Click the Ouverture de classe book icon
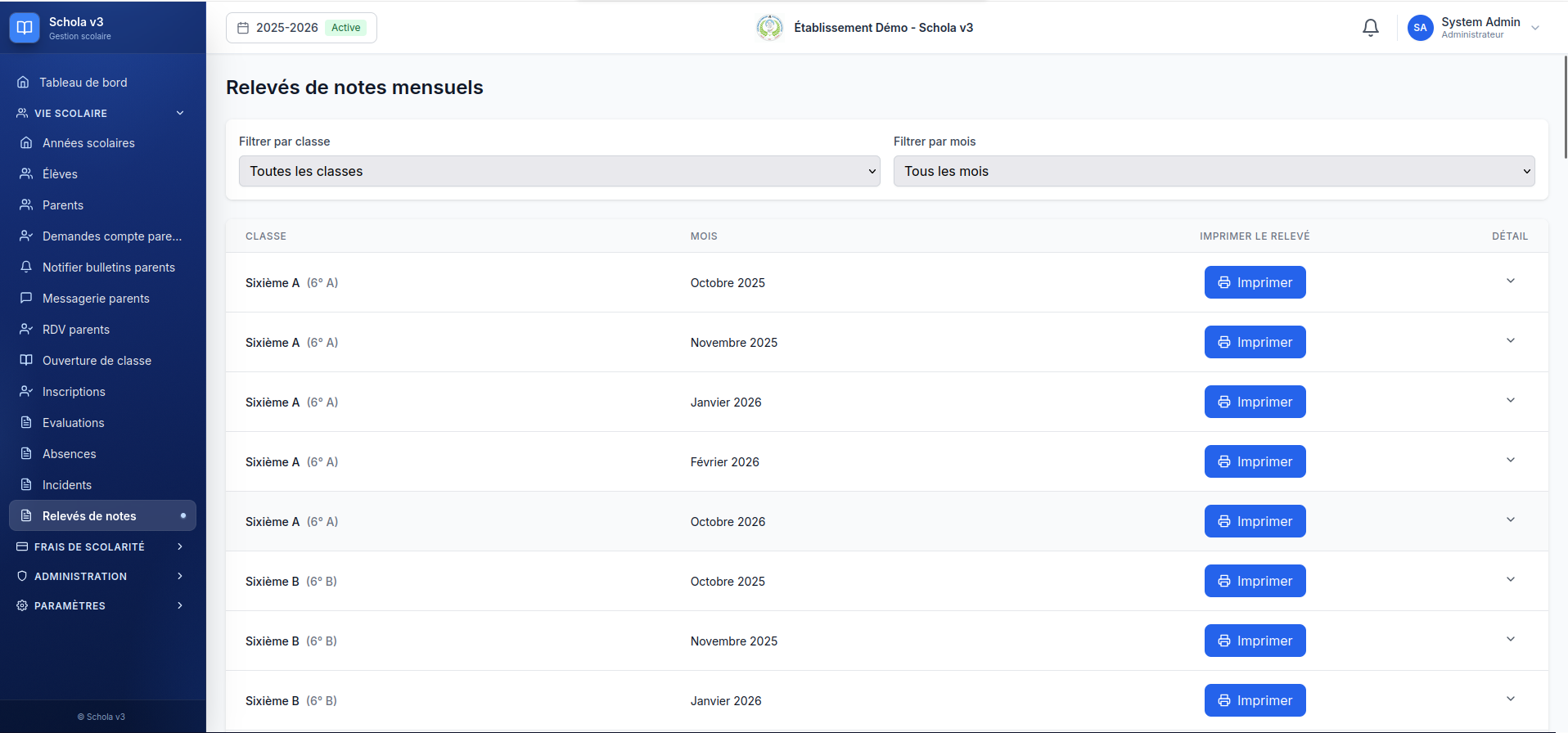 26,360
